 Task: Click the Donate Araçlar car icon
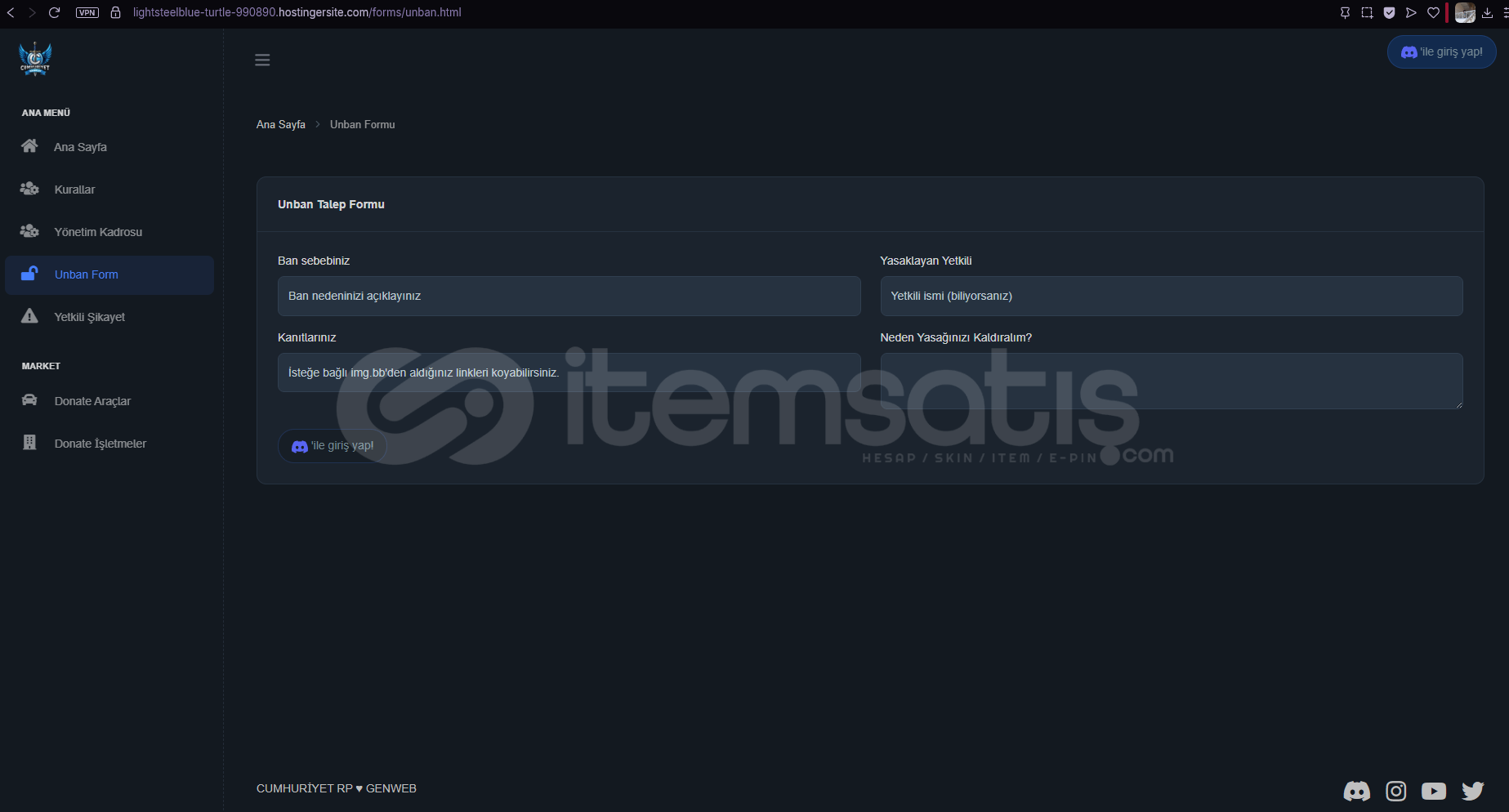click(29, 400)
